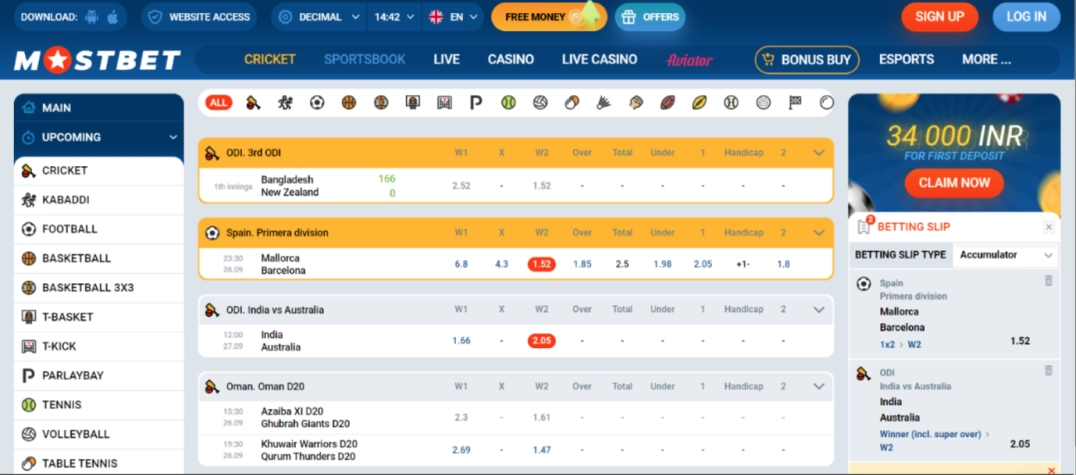The height and width of the screenshot is (475, 1076).
Task: Open the BONUS BUY button
Action: point(807,60)
